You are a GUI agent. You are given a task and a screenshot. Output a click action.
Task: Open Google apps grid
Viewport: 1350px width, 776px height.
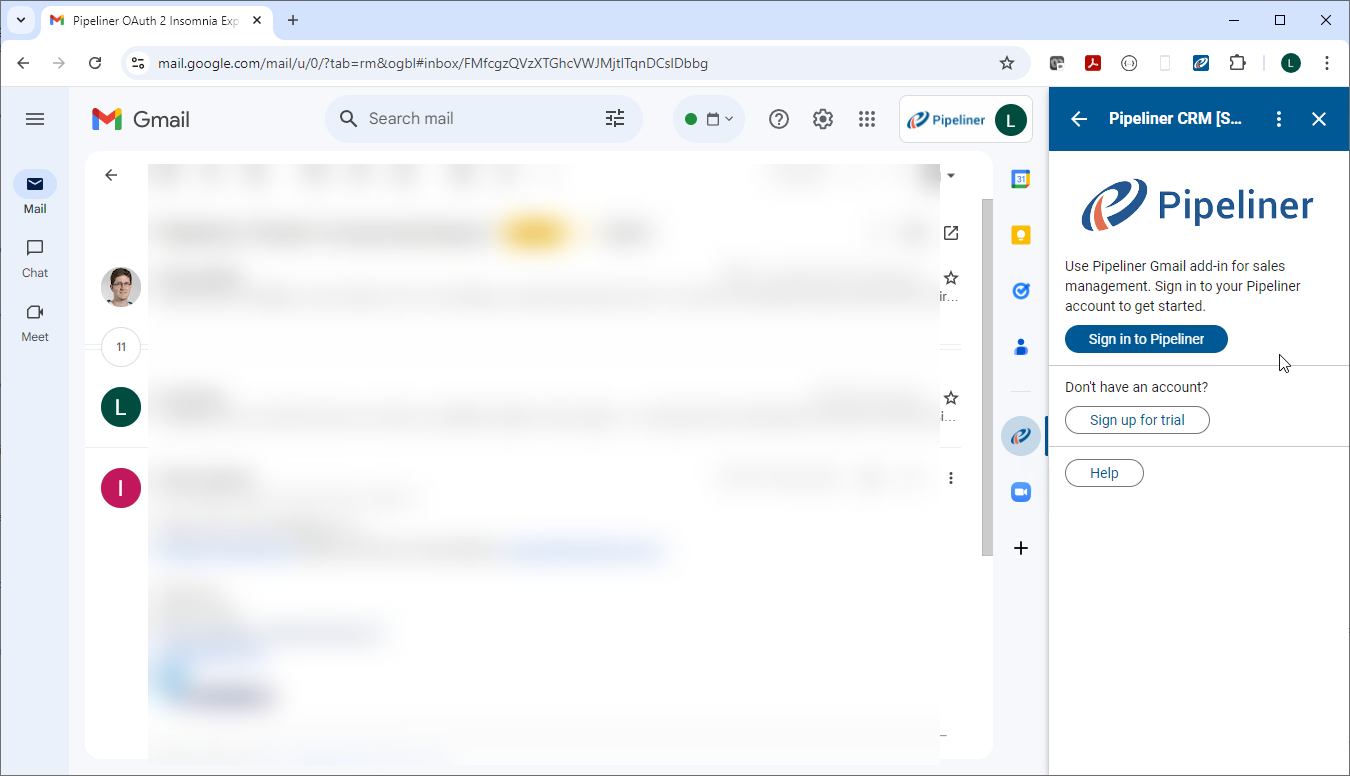867,119
